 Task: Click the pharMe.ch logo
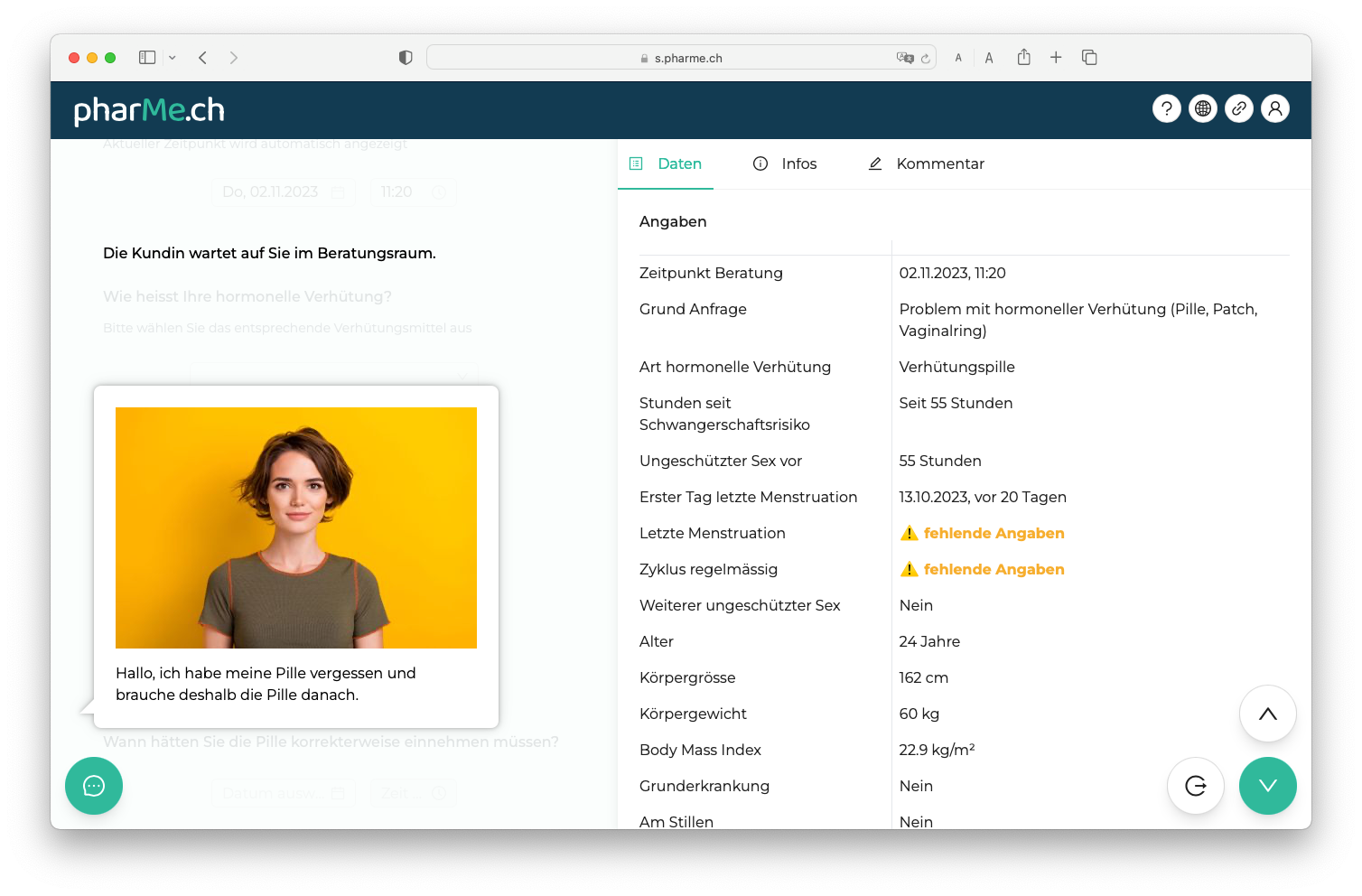(x=149, y=110)
